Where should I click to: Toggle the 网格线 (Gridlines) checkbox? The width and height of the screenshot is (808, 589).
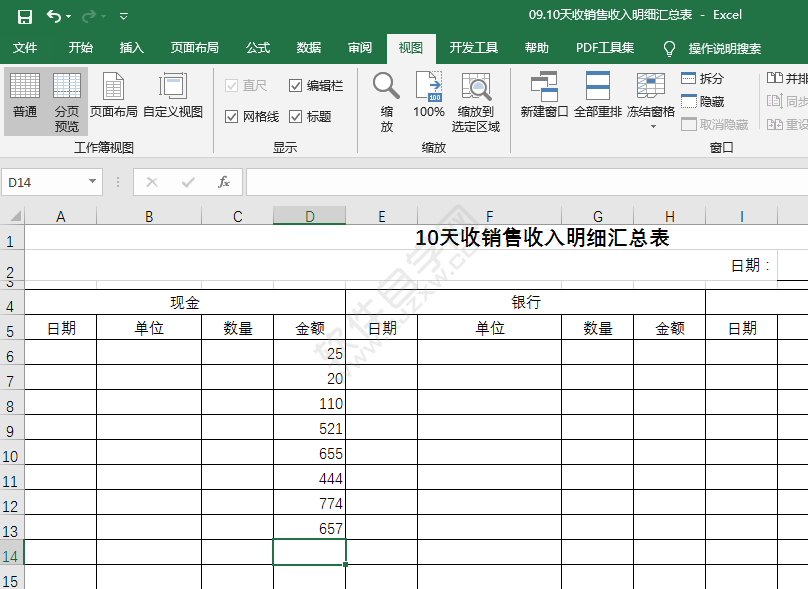(238, 113)
